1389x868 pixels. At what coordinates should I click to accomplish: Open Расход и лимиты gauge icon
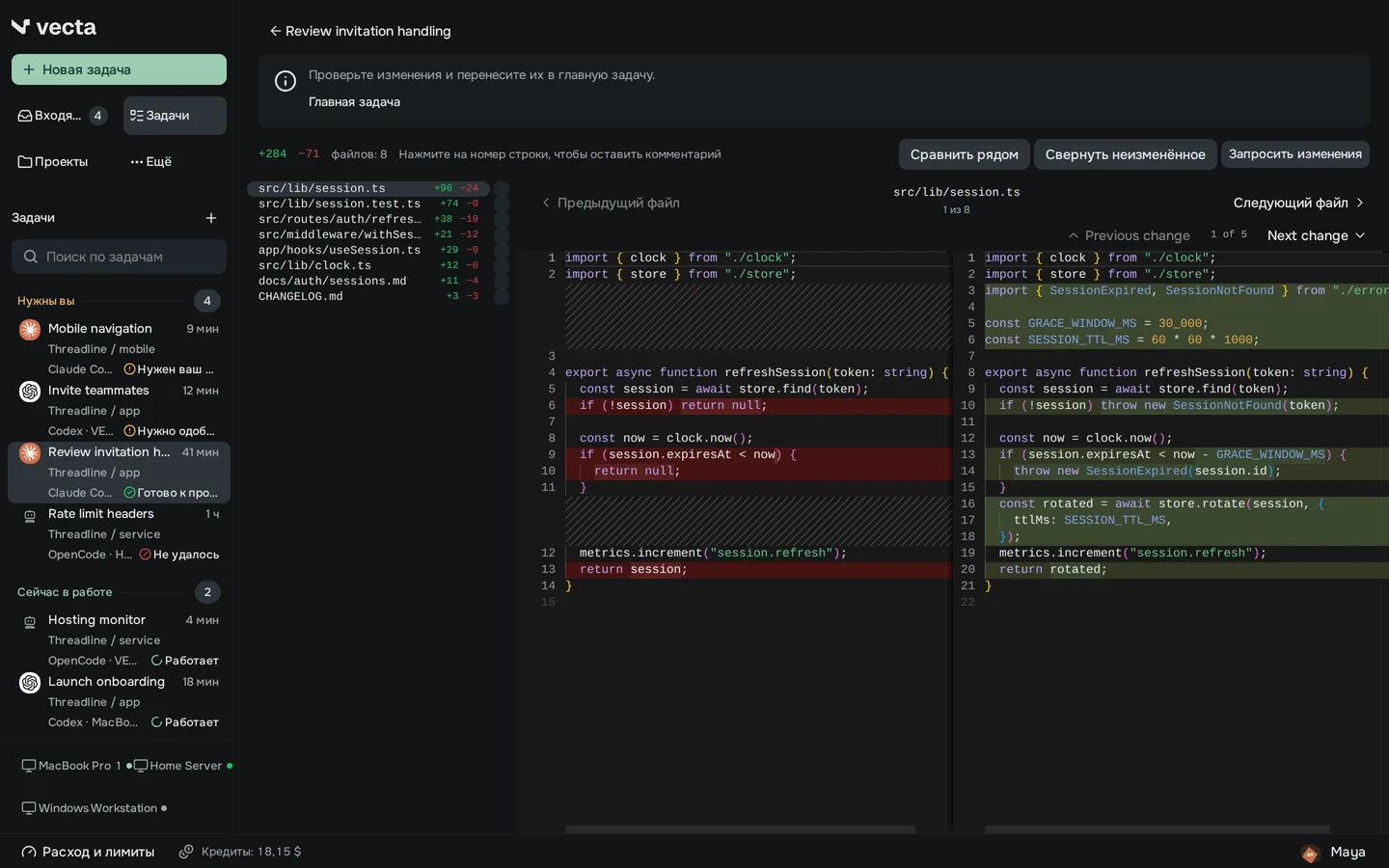pyautogui.click(x=29, y=852)
